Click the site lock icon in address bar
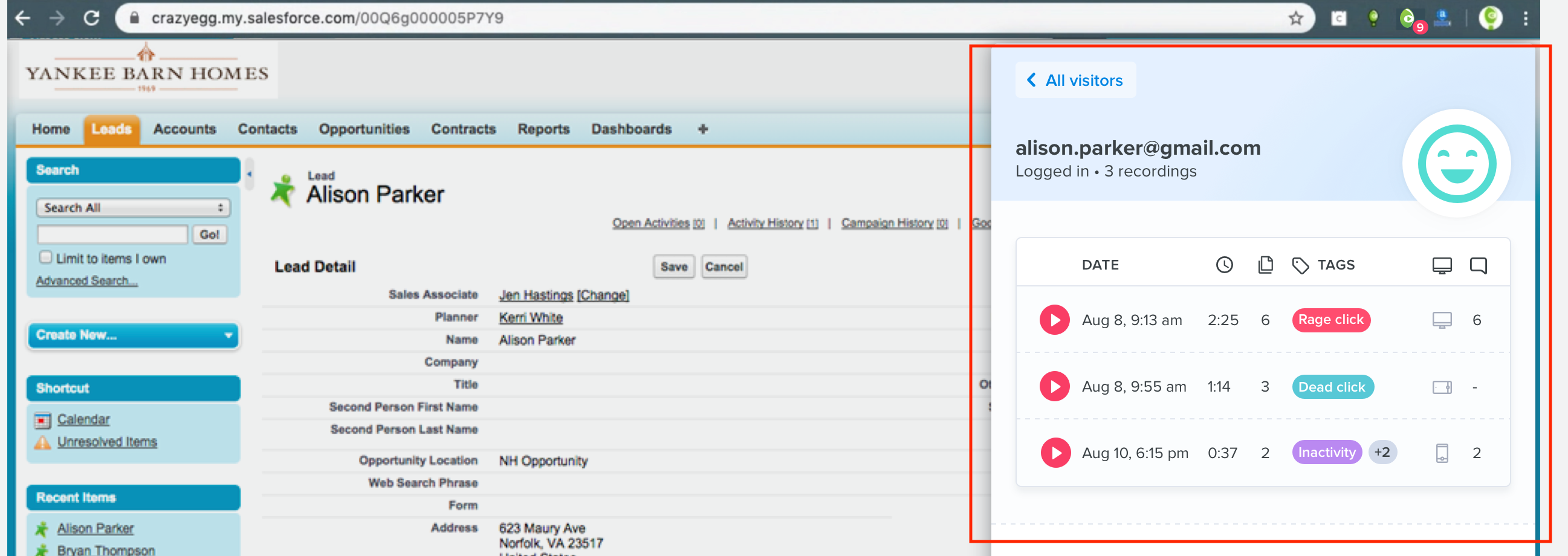 135,18
